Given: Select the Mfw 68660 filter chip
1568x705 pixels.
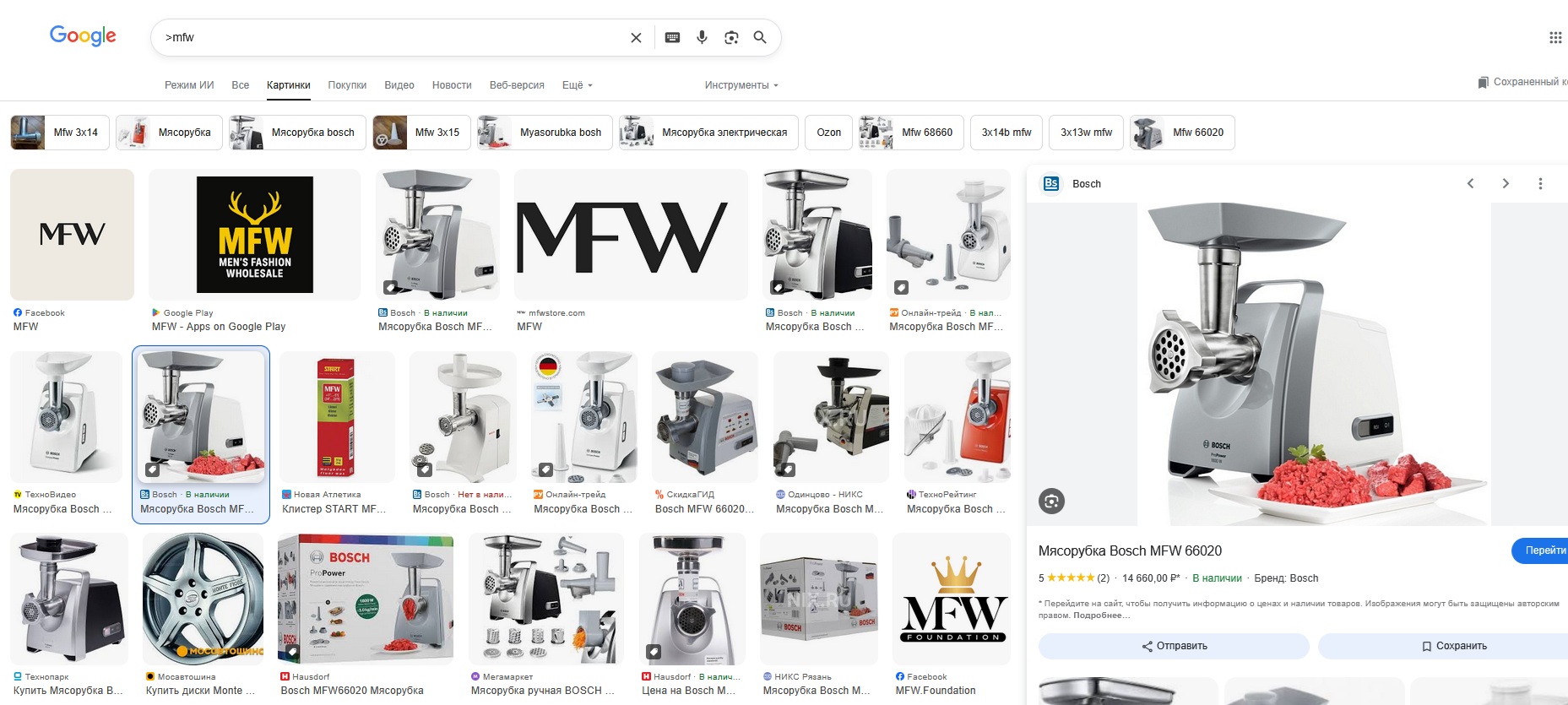Looking at the screenshot, I should tap(911, 133).
